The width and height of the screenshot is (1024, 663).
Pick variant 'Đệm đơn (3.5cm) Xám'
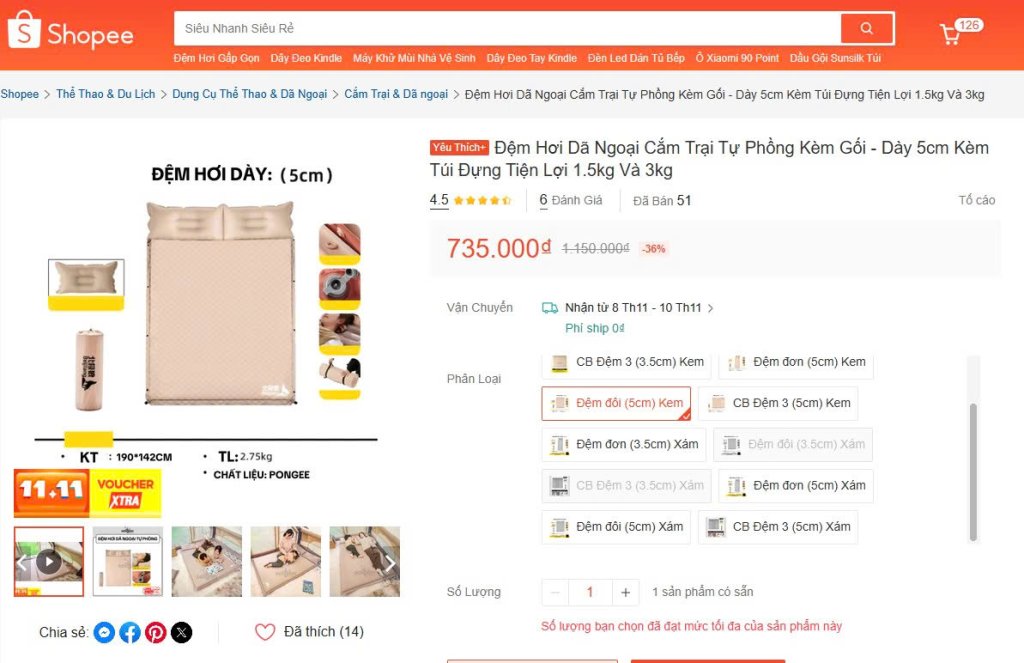pos(624,444)
